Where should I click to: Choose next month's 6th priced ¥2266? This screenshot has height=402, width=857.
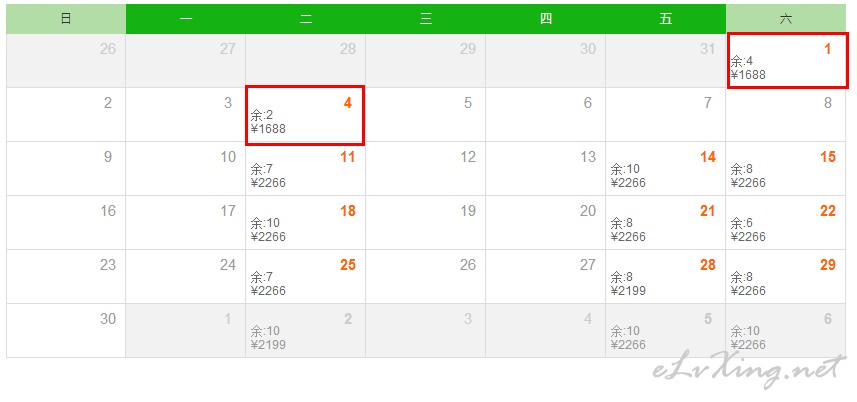pos(786,331)
